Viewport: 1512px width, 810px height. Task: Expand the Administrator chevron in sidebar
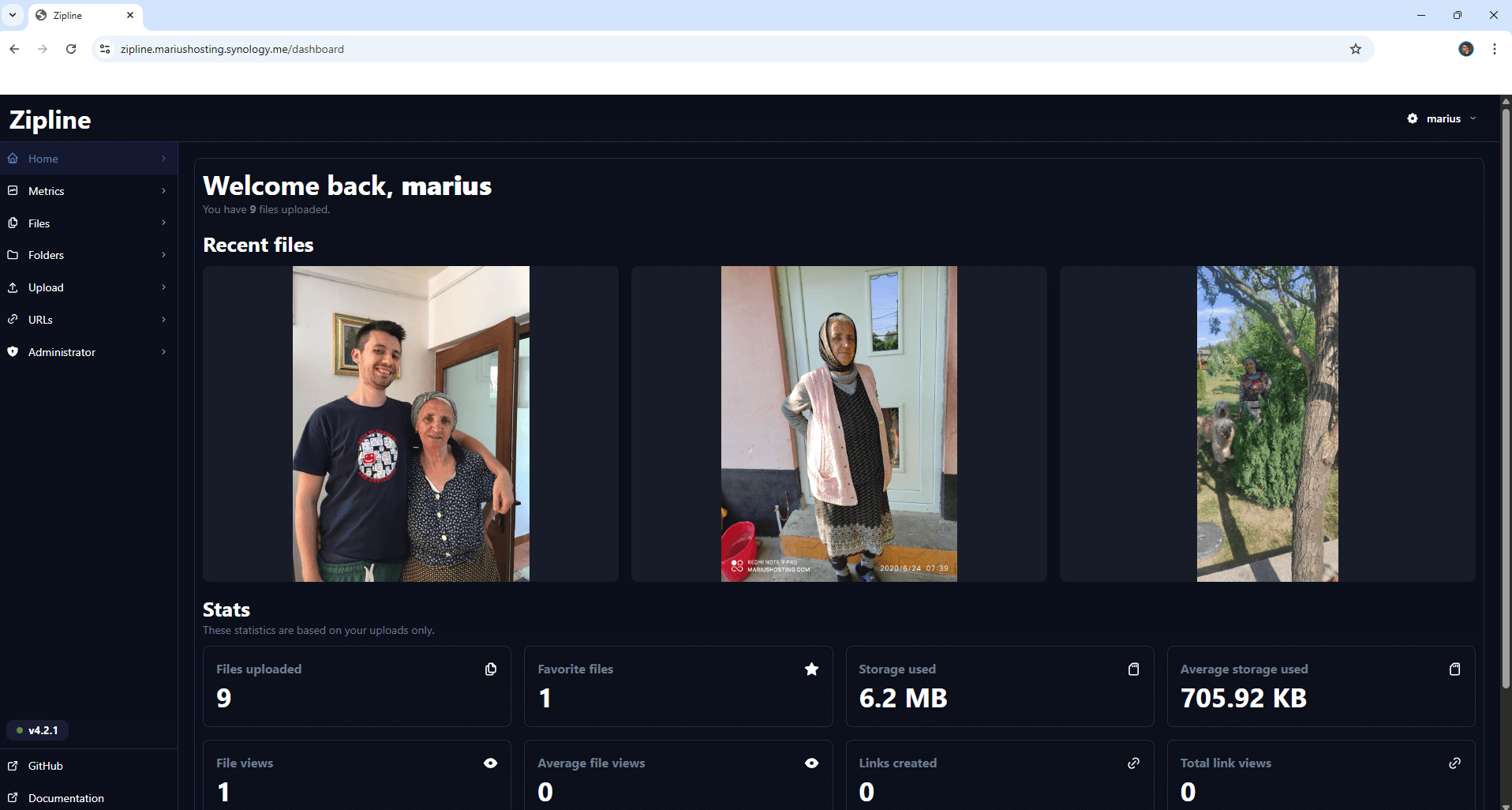164,352
